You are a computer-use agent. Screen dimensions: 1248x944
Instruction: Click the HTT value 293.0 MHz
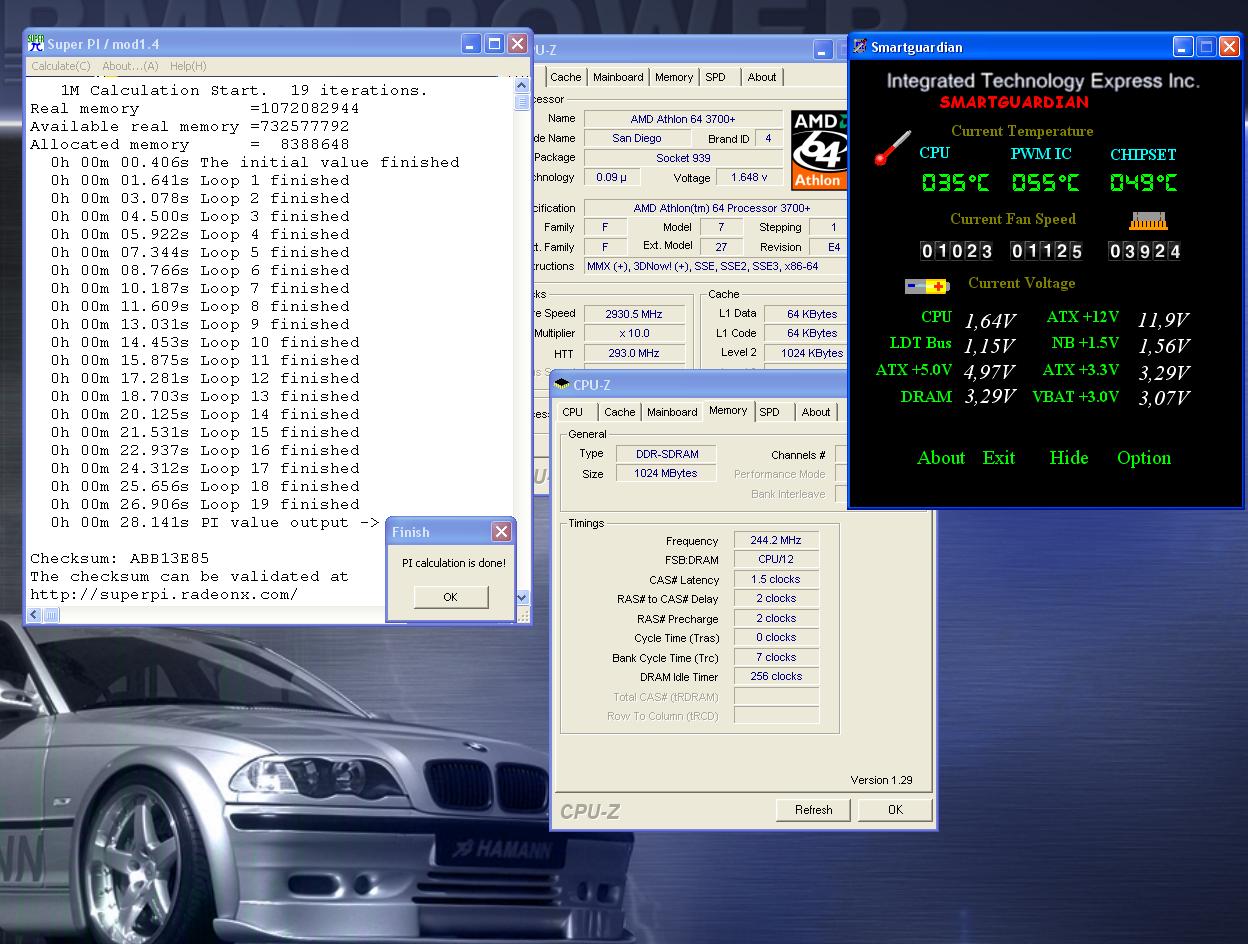tap(633, 352)
